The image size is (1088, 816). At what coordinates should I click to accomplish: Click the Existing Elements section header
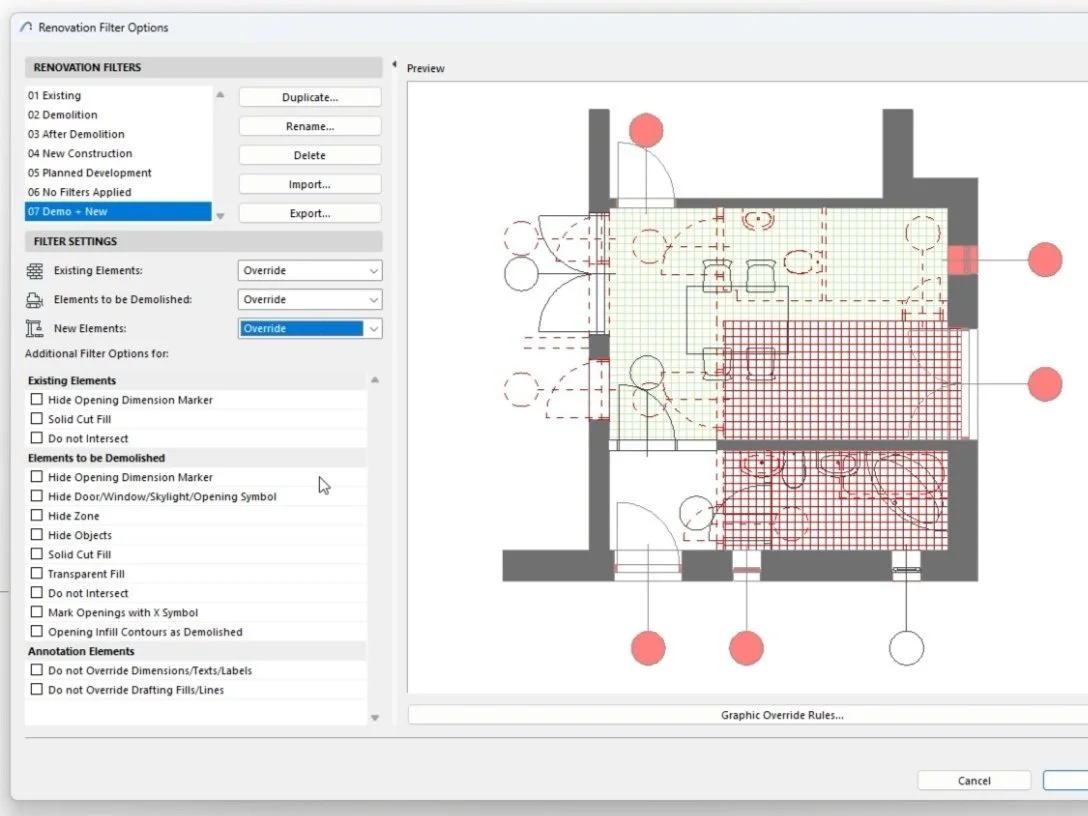(196, 380)
